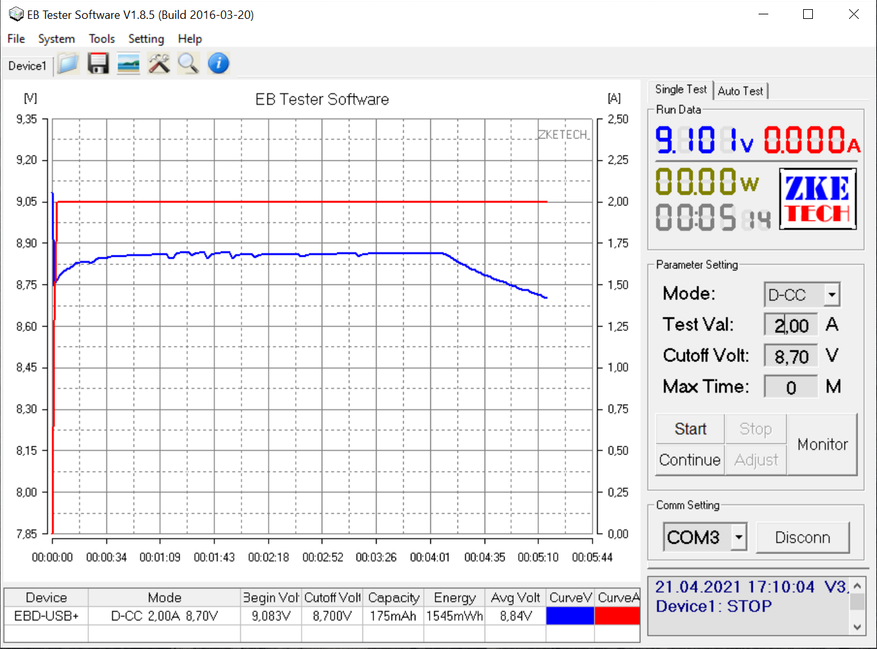Select the Device1 tab

(27, 66)
